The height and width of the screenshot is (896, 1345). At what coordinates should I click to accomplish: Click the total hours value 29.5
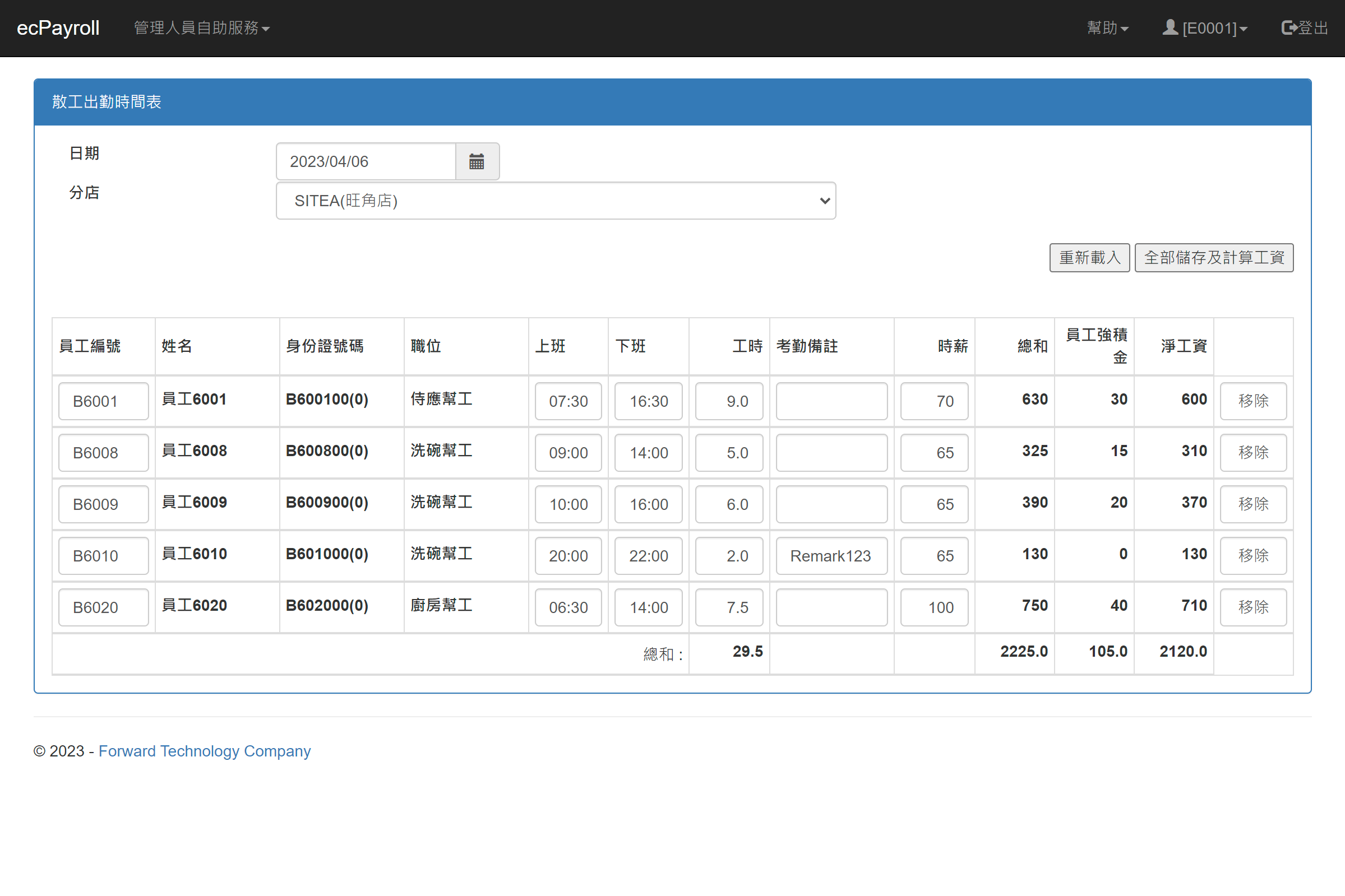748,652
